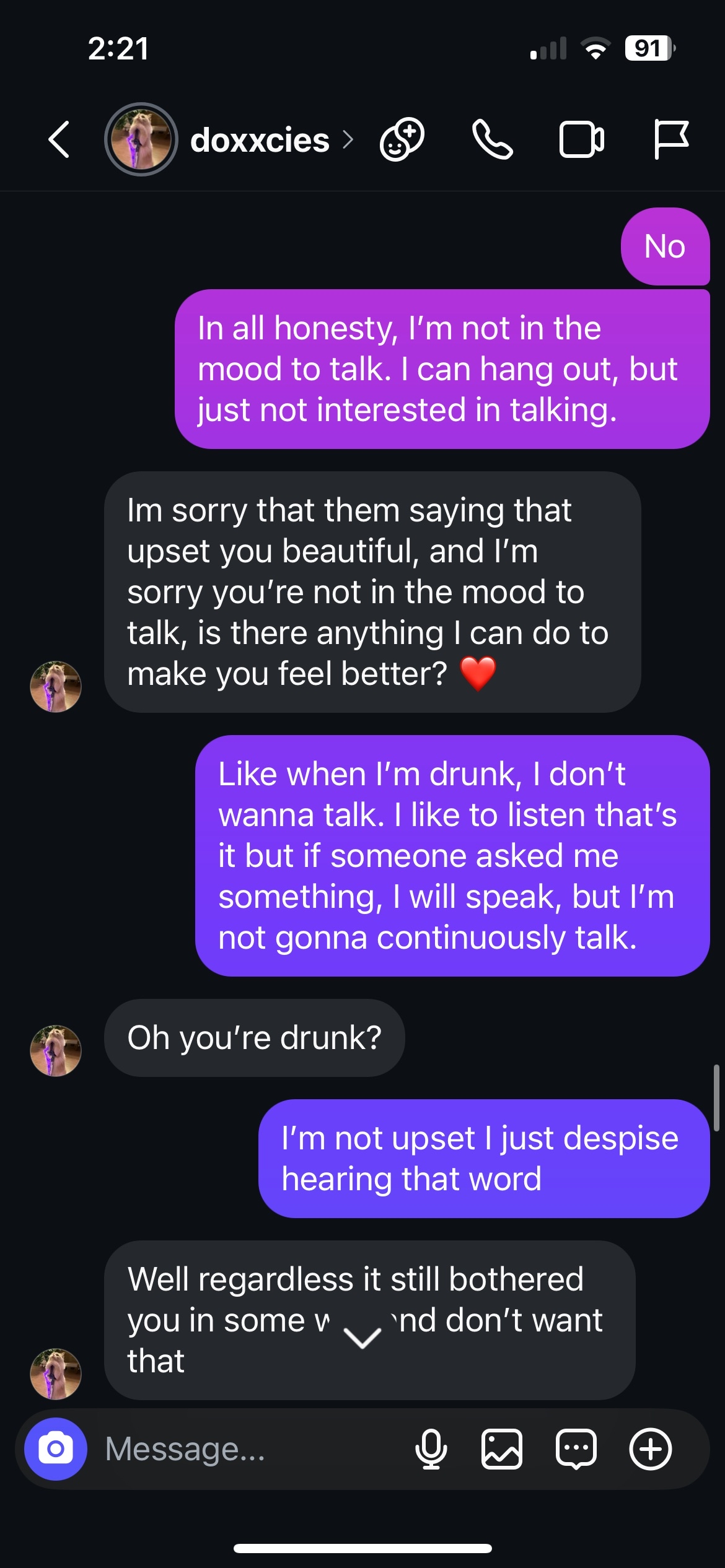Viewport: 725px width, 1568px height.
Task: Open doxxcies chat details
Action: coord(260,141)
